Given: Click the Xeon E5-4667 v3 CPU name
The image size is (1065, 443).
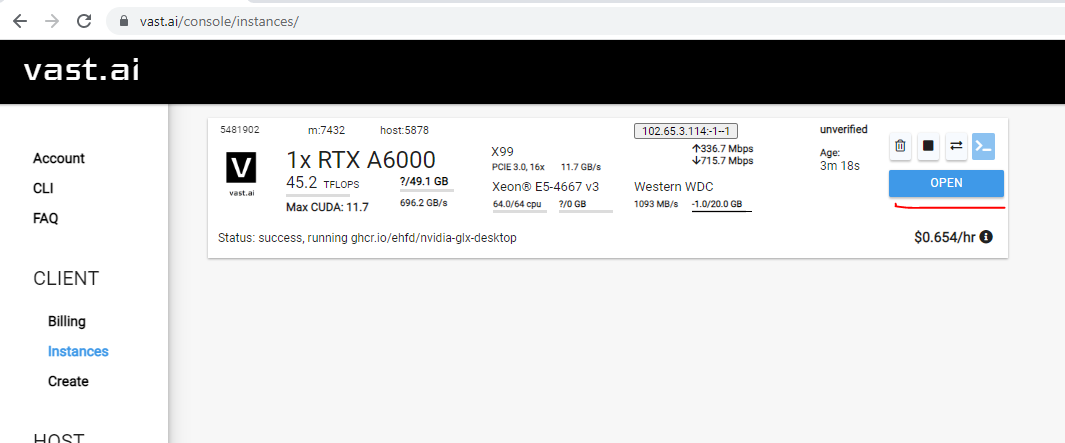Looking at the screenshot, I should pos(545,186).
